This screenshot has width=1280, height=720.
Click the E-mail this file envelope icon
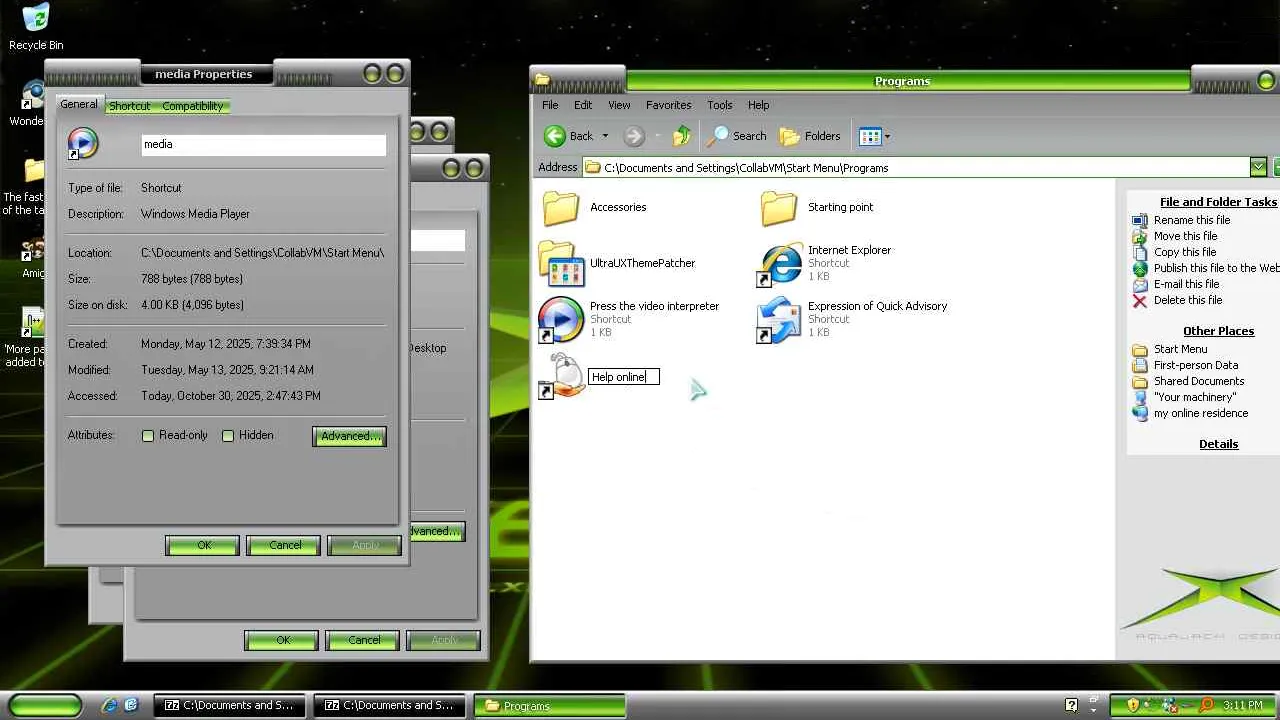(x=1139, y=284)
